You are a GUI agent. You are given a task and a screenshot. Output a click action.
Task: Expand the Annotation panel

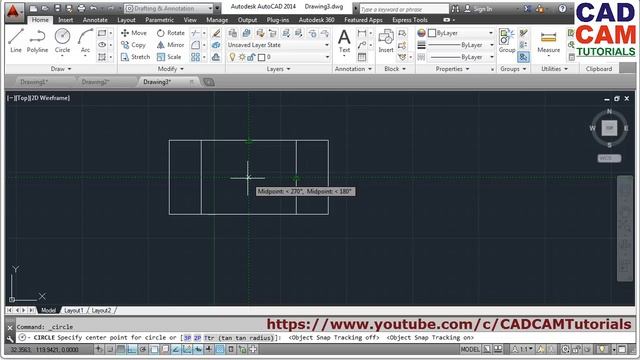pos(353,69)
